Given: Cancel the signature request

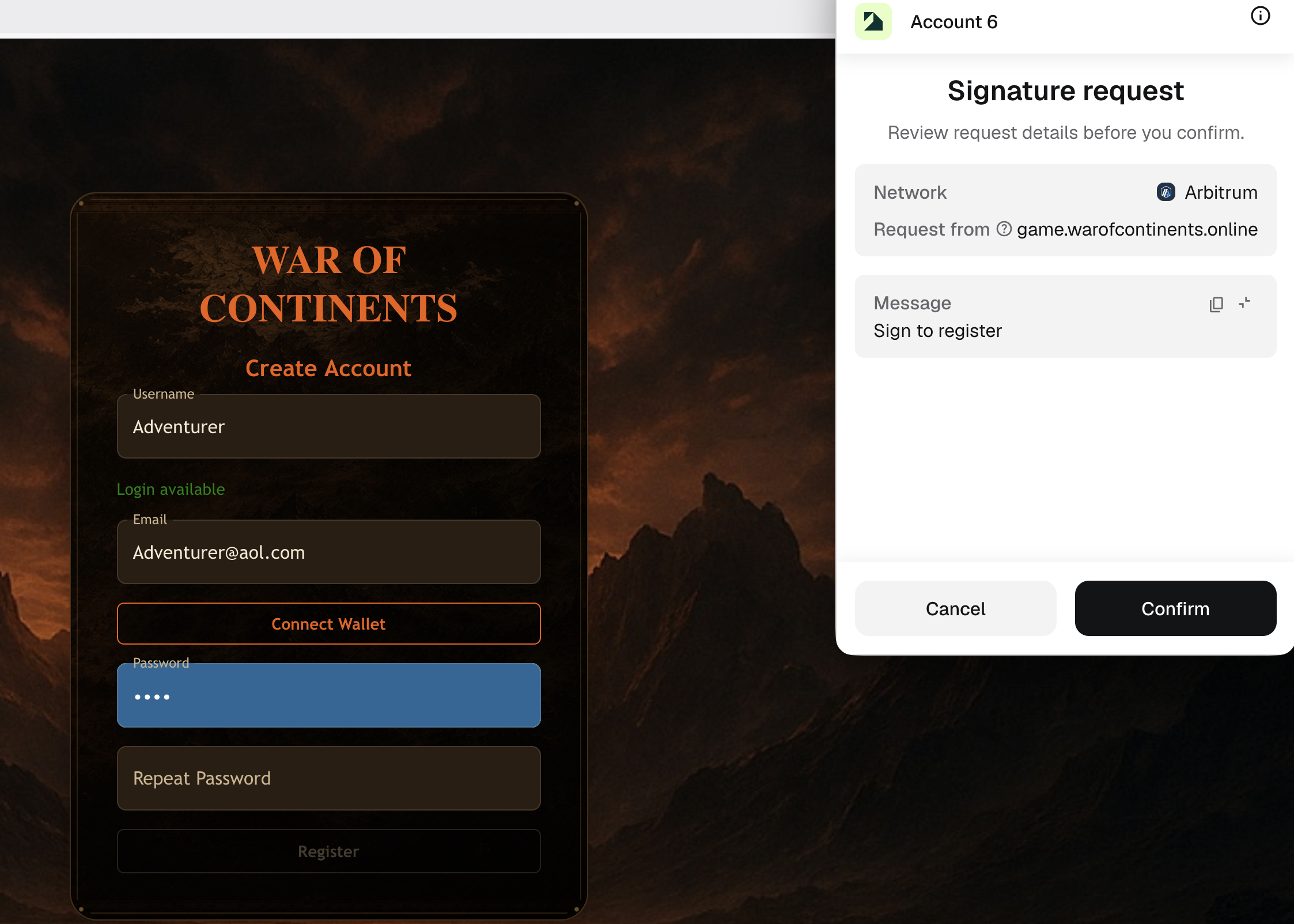Looking at the screenshot, I should (955, 608).
